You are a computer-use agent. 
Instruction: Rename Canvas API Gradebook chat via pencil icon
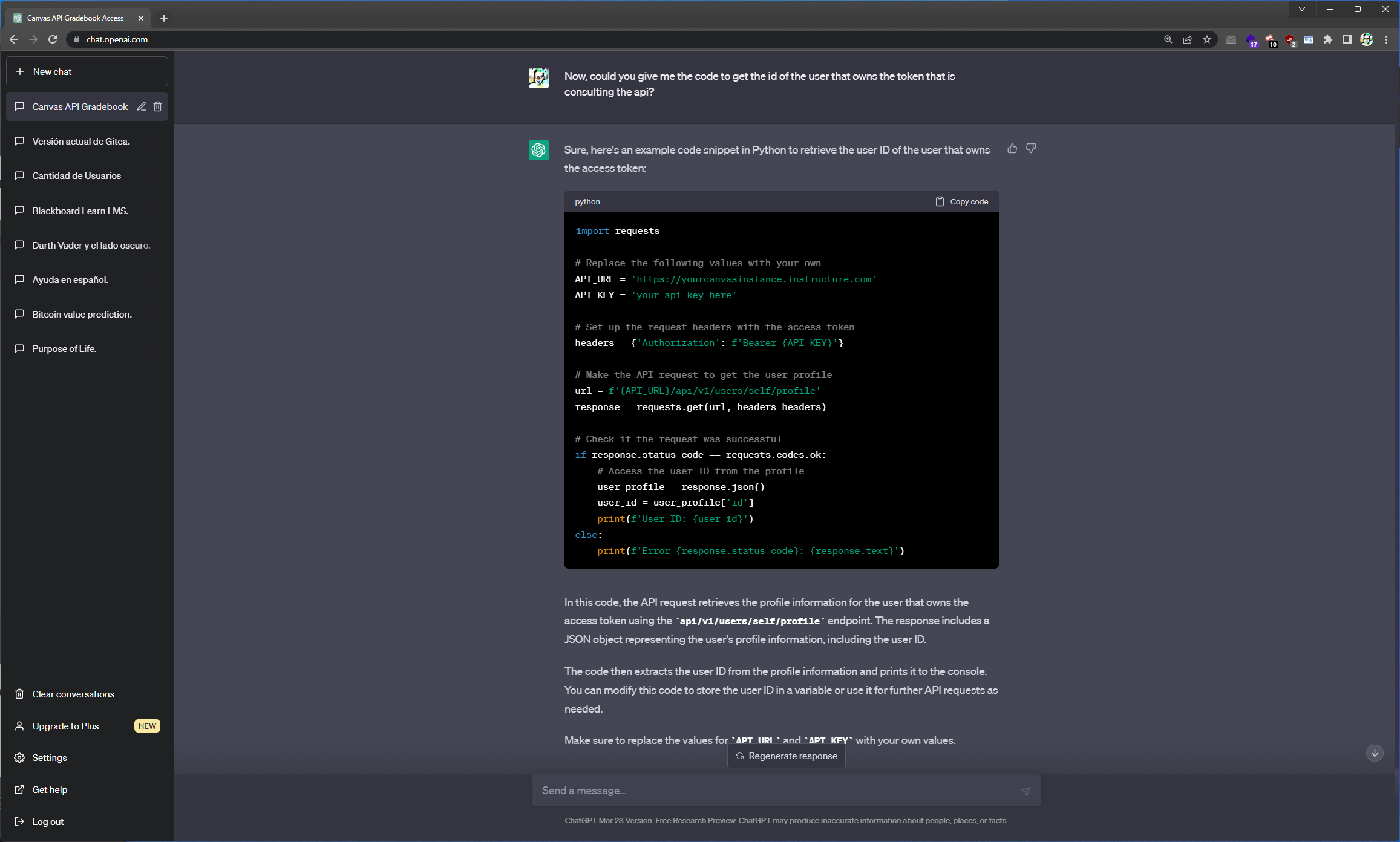pos(142,106)
